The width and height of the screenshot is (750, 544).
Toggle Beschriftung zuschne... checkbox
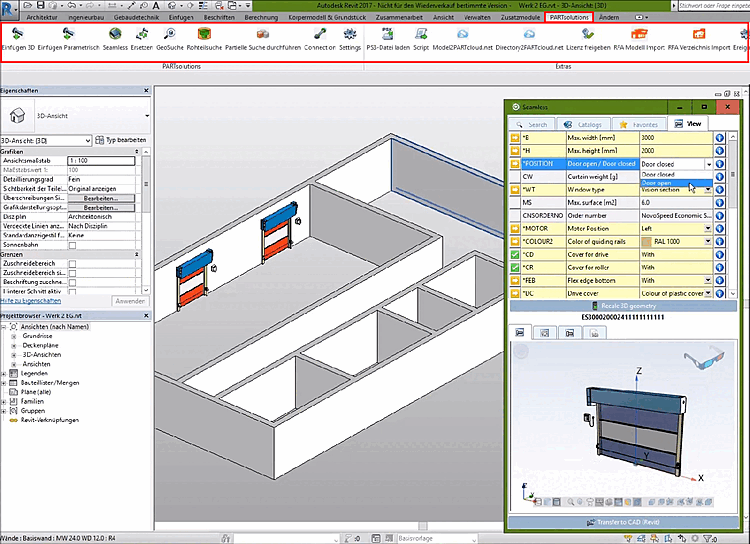(x=72, y=282)
